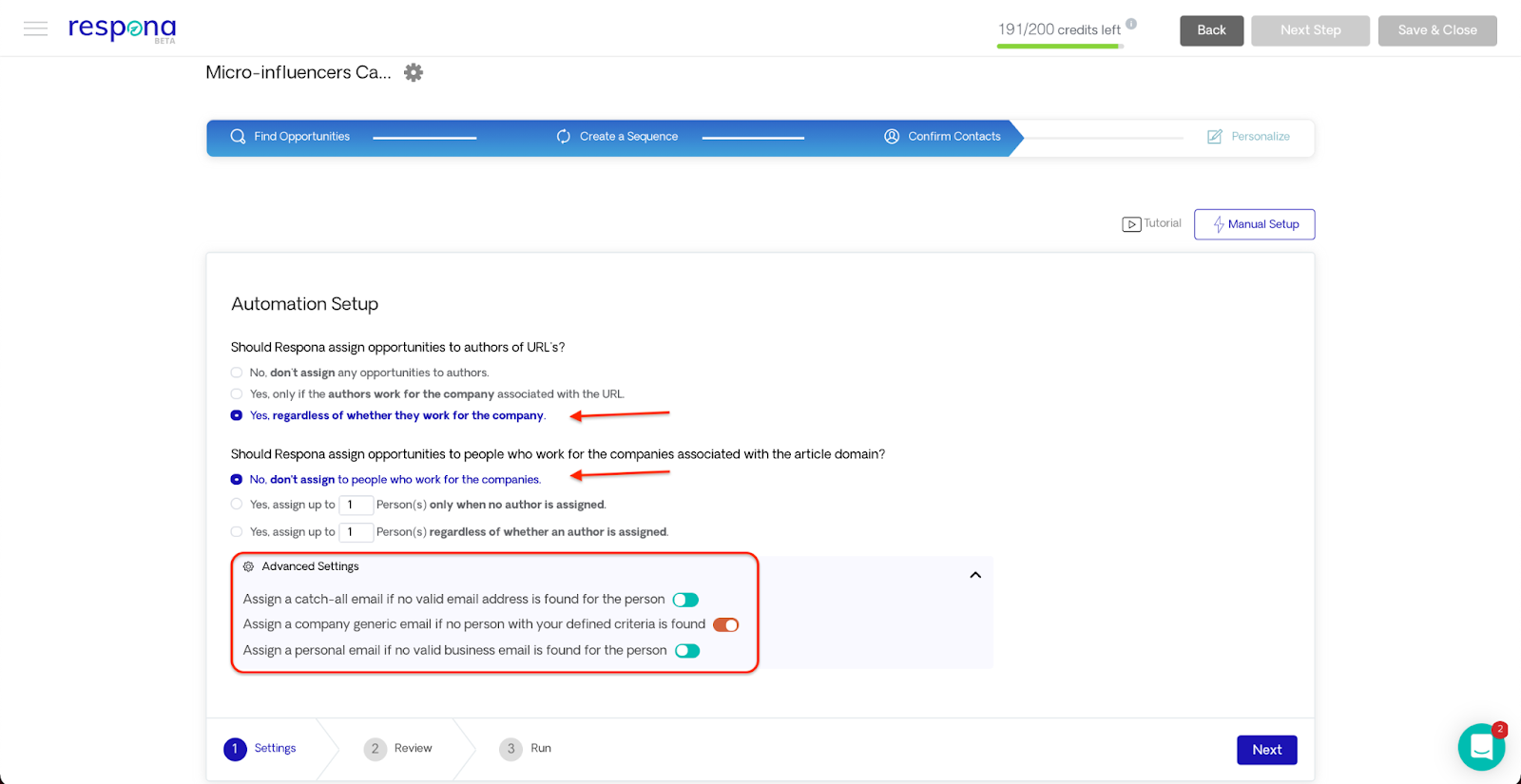The width and height of the screenshot is (1521, 784).
Task: Click the credits progress bar
Action: click(x=1060, y=46)
